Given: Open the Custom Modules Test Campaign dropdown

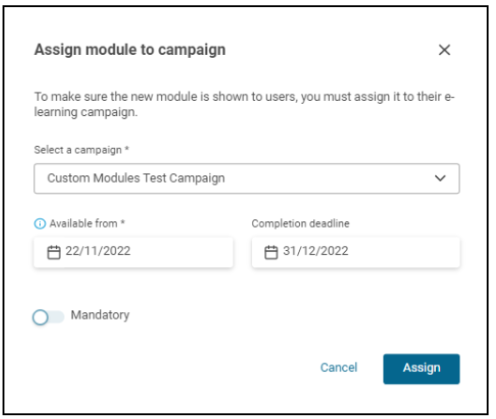Looking at the screenshot, I should pos(247,178).
